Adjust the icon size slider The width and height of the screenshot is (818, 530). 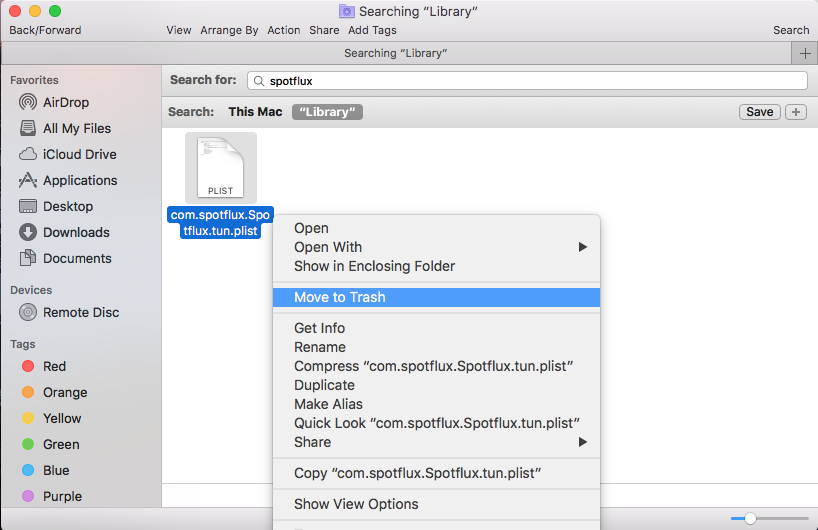coord(750,519)
